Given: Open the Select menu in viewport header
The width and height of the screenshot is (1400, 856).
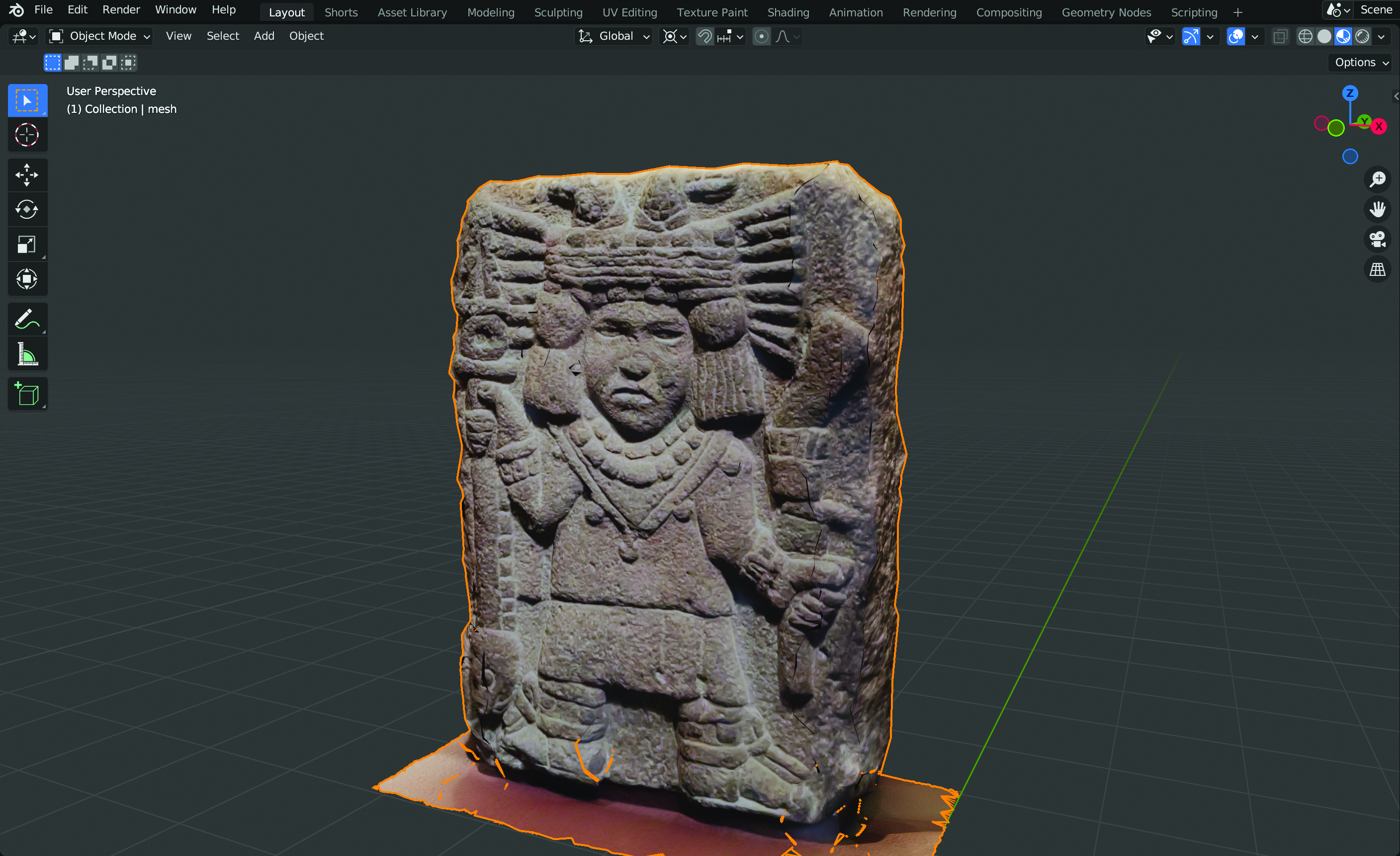Looking at the screenshot, I should click(x=223, y=36).
